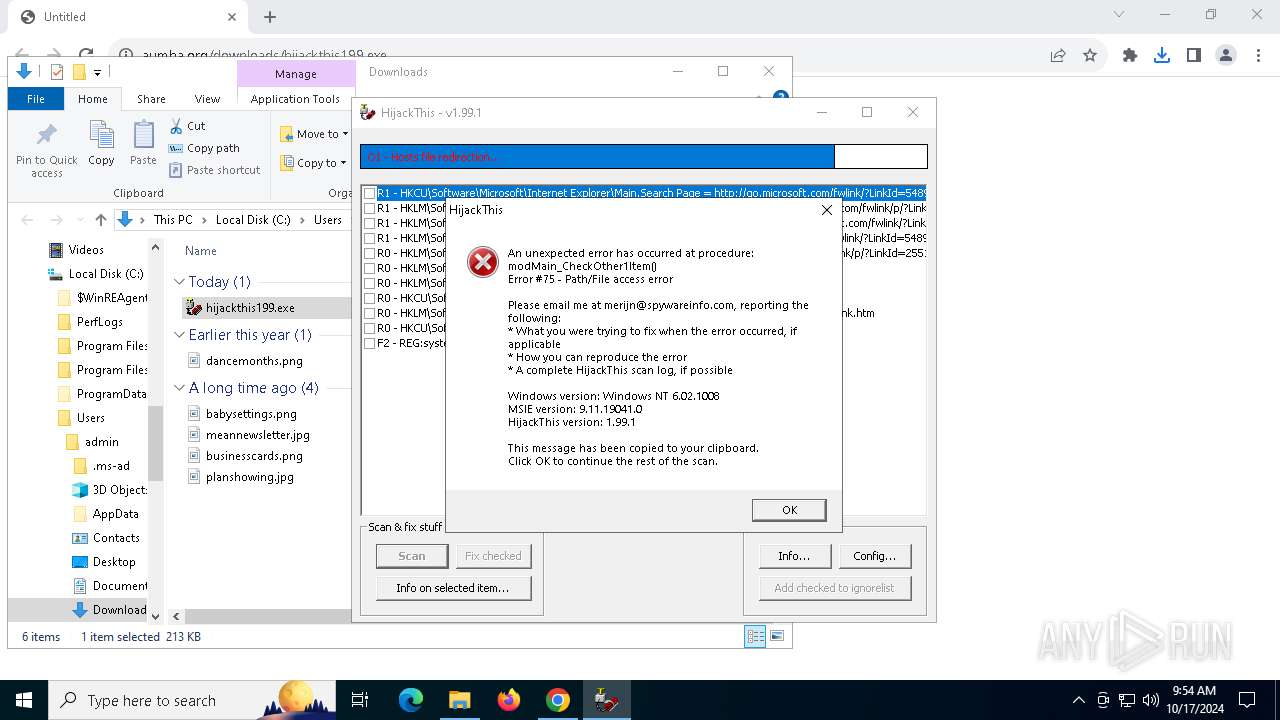The height and width of the screenshot is (720, 1280).
Task: Click Chrome extensions puzzle icon
Action: tap(1130, 56)
